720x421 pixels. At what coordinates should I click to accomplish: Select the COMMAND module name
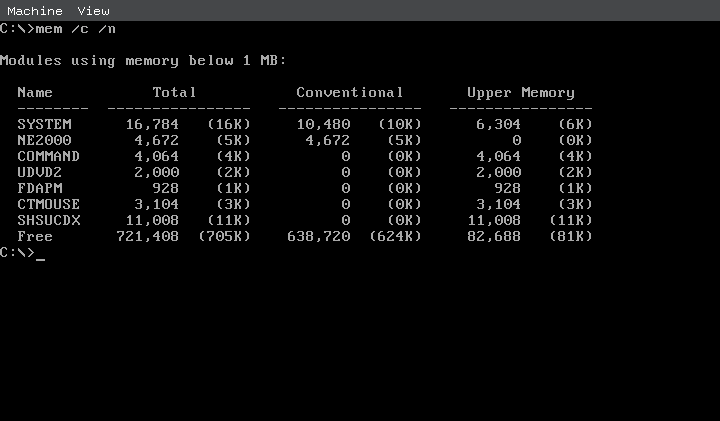48,156
